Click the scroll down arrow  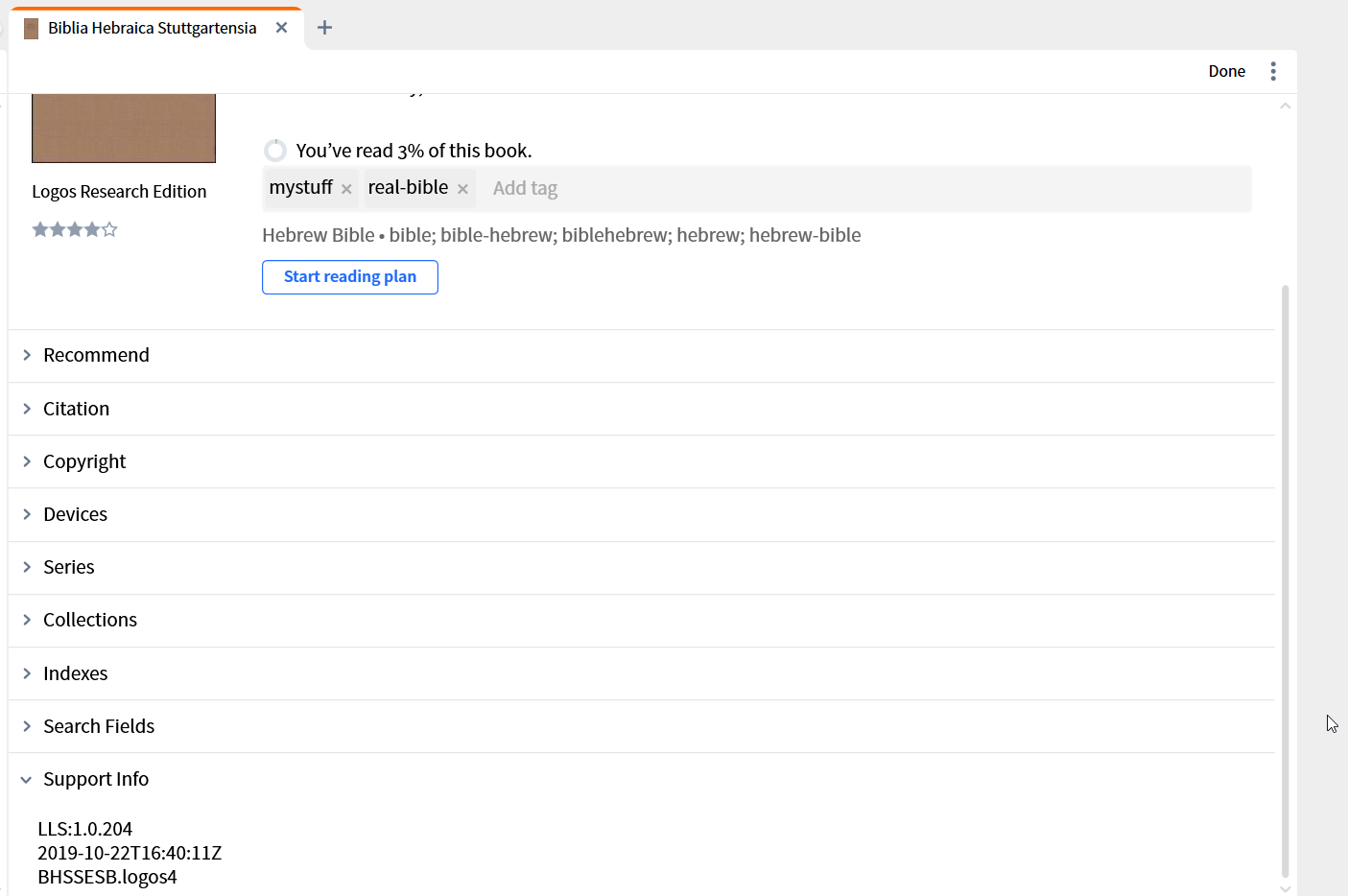pyautogui.click(x=1285, y=888)
